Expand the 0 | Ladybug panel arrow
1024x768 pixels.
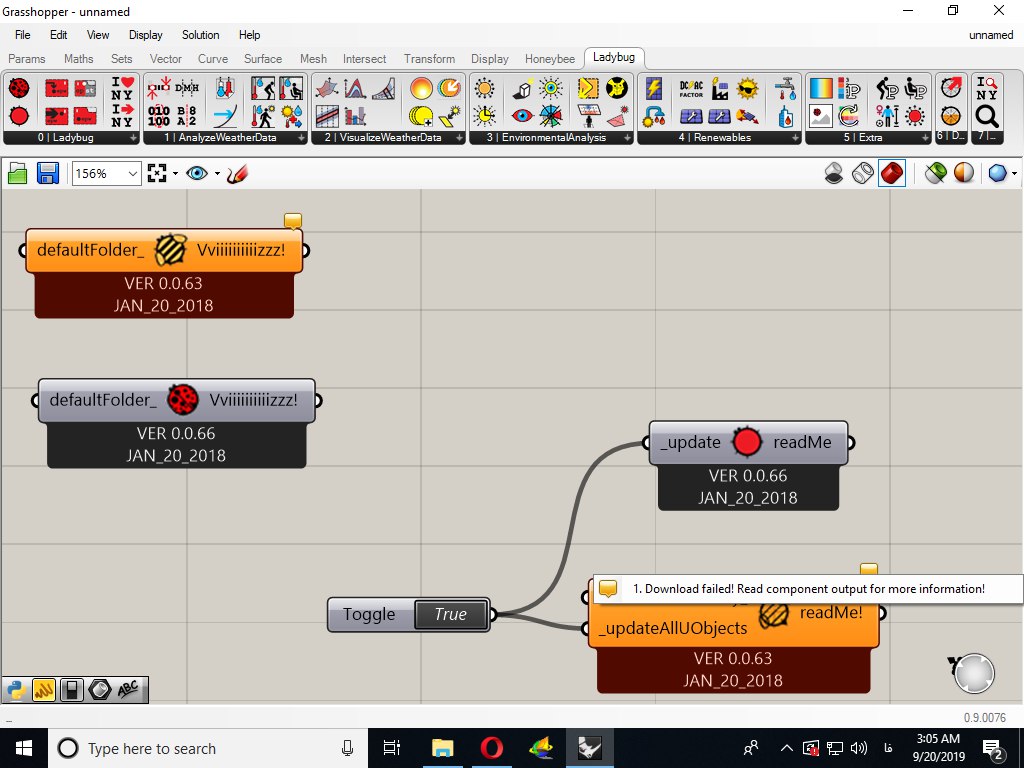click(133, 138)
